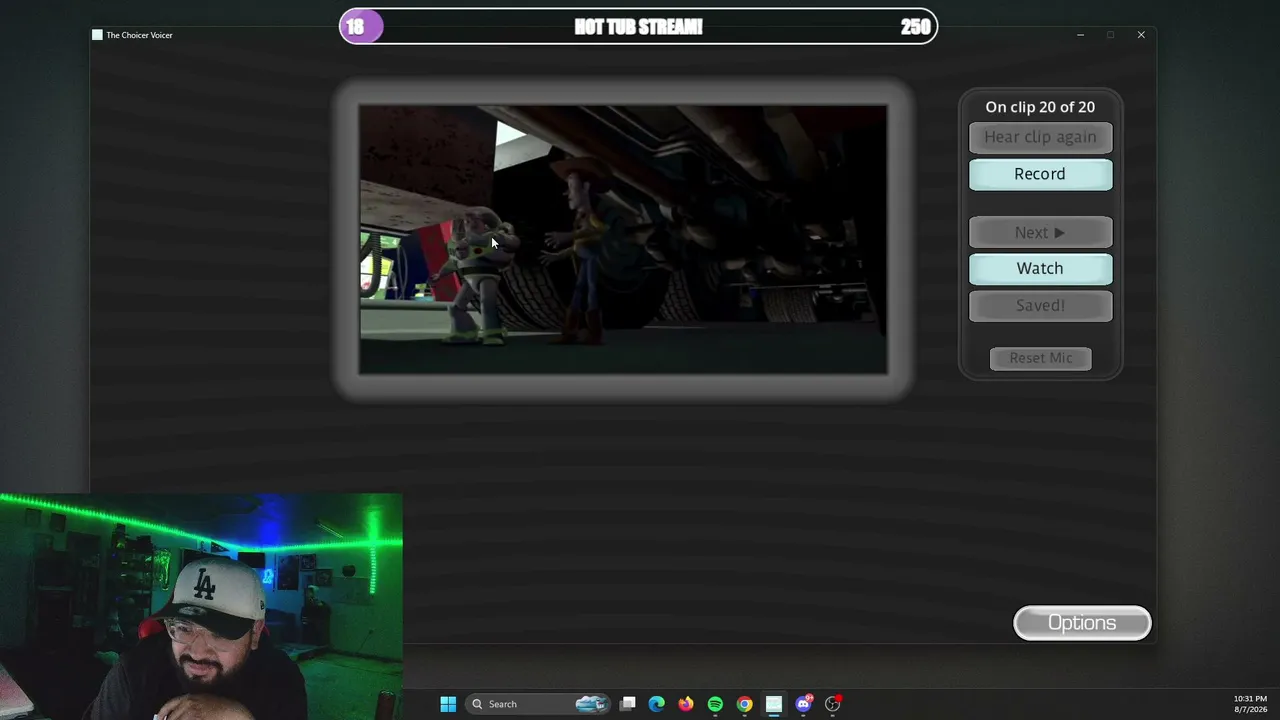Click the Toy Story clip preview
The image size is (1280, 720).
pyautogui.click(x=623, y=240)
